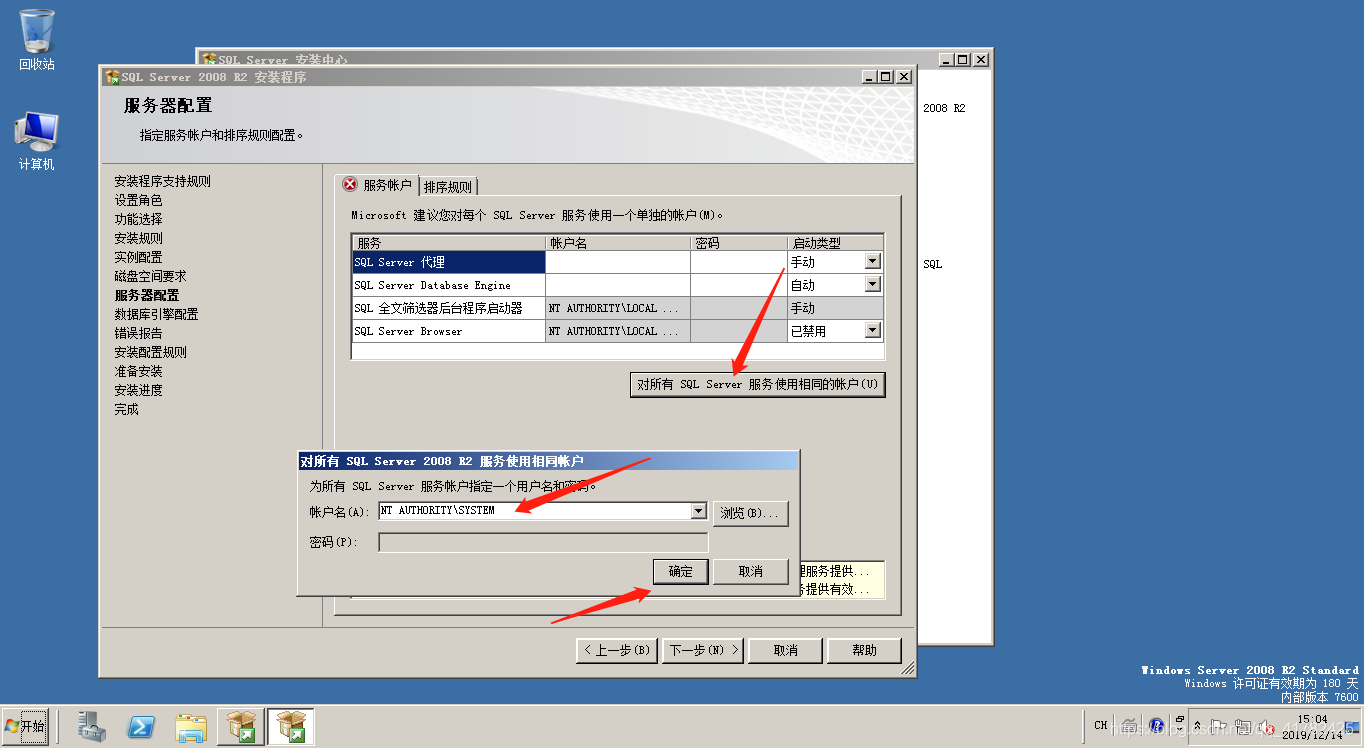Image resolution: width=1364 pixels, height=748 pixels.
Task: Click 安装规则 in the steps list
Action: pyautogui.click(x=138, y=238)
